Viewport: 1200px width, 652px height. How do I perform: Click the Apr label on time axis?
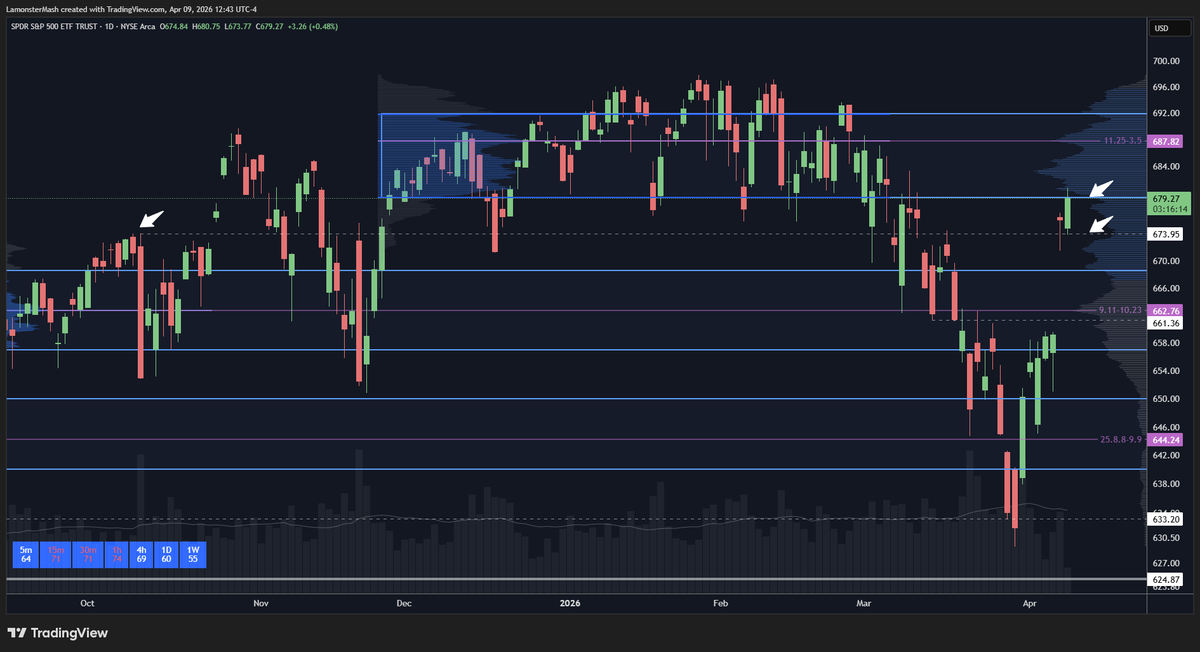(1030, 604)
